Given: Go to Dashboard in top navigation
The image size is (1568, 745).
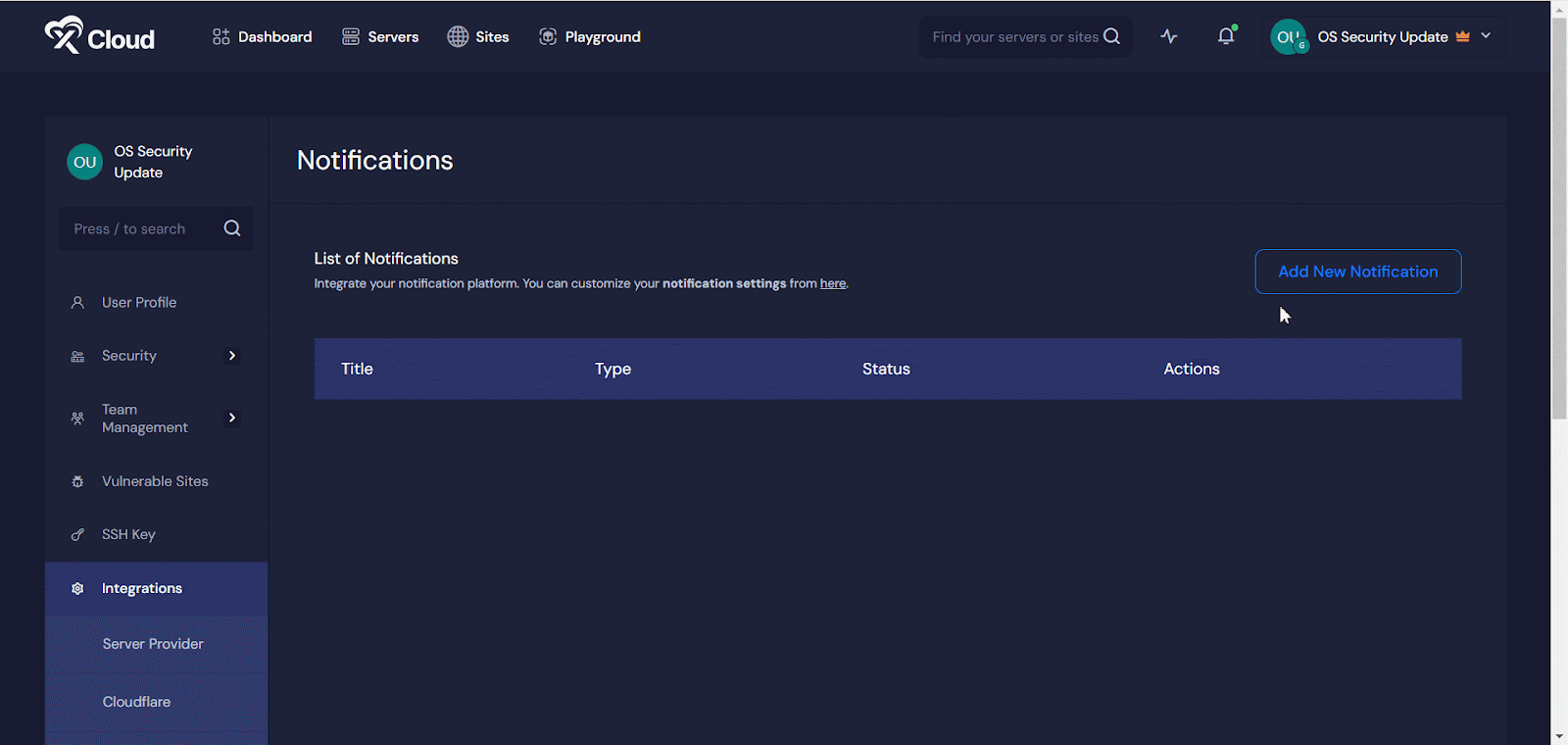Looking at the screenshot, I should 263,36.
